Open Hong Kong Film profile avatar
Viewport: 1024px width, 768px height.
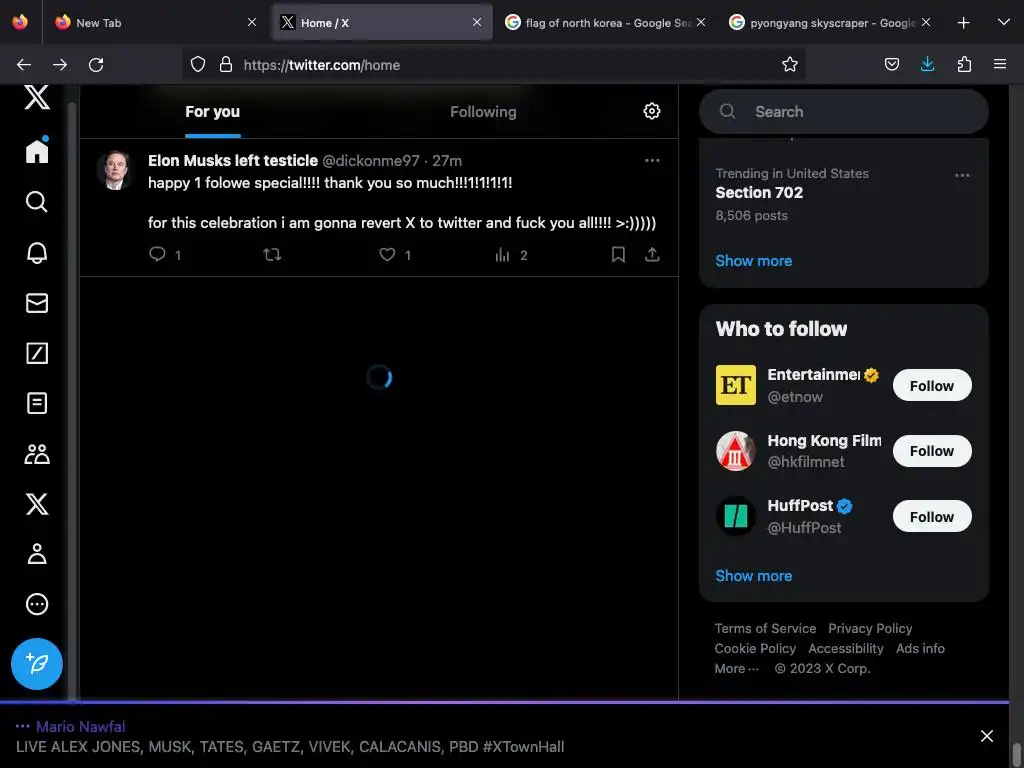(735, 451)
